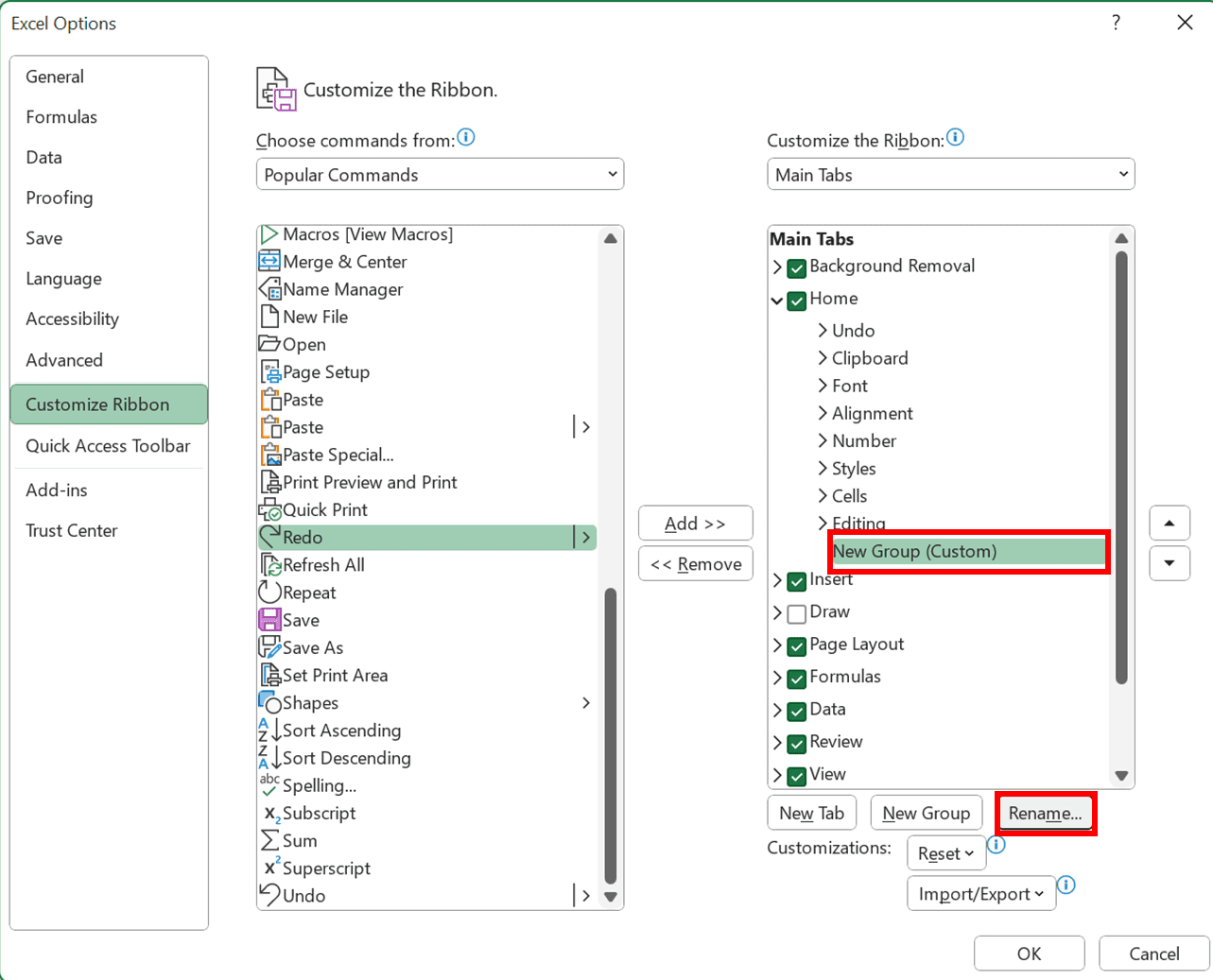Image resolution: width=1213 pixels, height=980 pixels.
Task: Click the New Tab button
Action: pos(812,813)
